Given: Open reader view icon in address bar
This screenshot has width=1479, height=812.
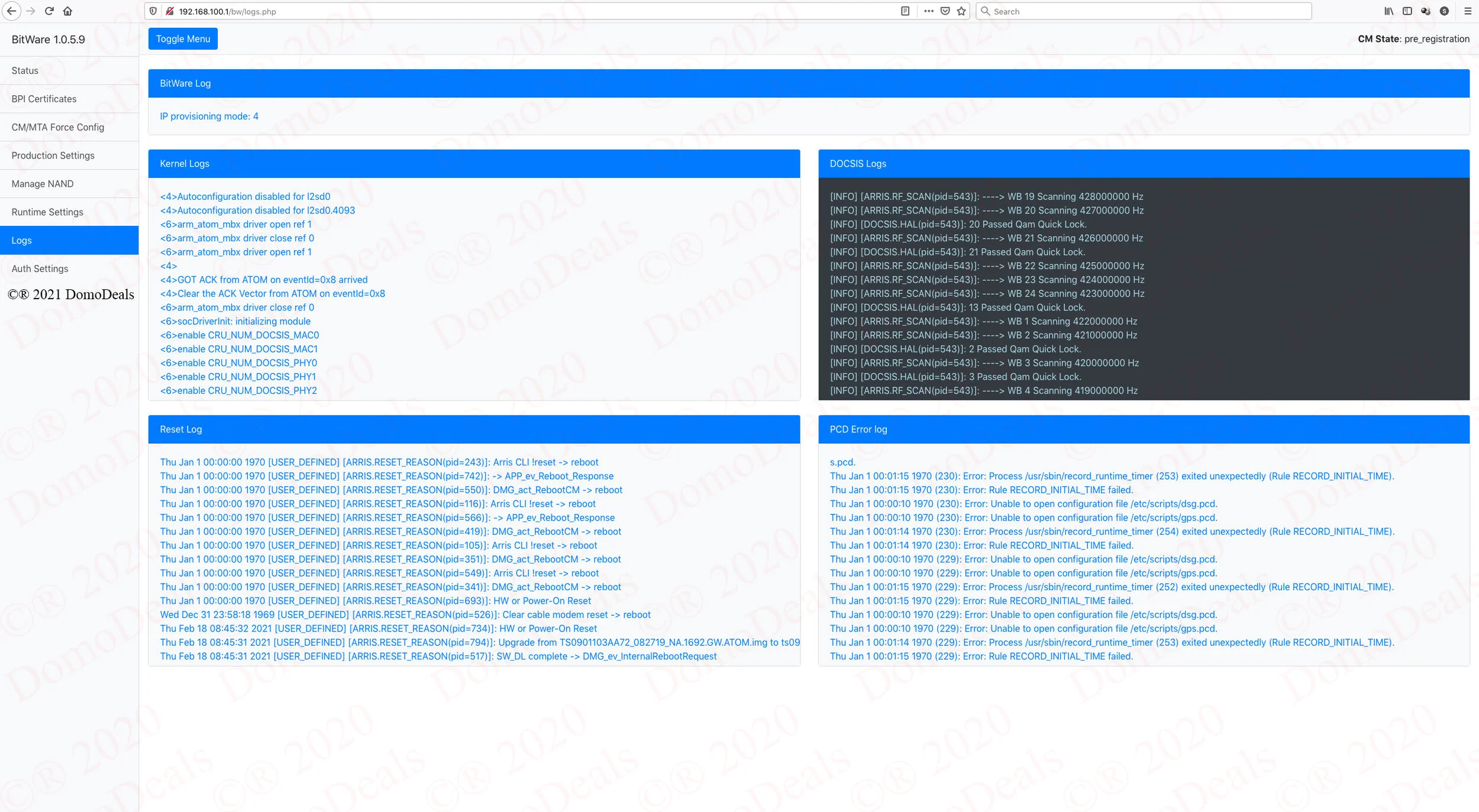Looking at the screenshot, I should pyautogui.click(x=905, y=11).
